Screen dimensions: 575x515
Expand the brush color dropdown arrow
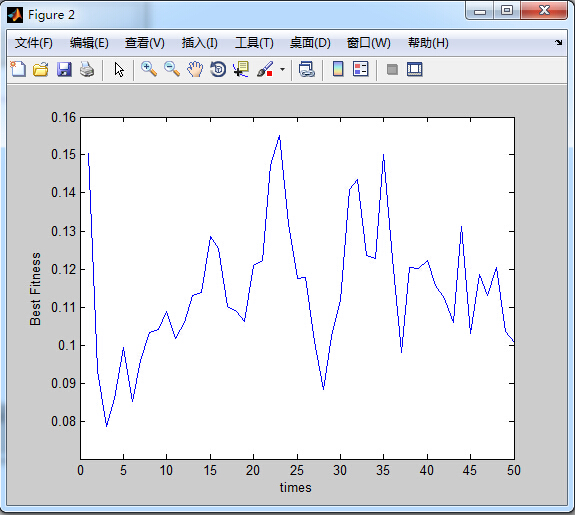(x=282, y=69)
